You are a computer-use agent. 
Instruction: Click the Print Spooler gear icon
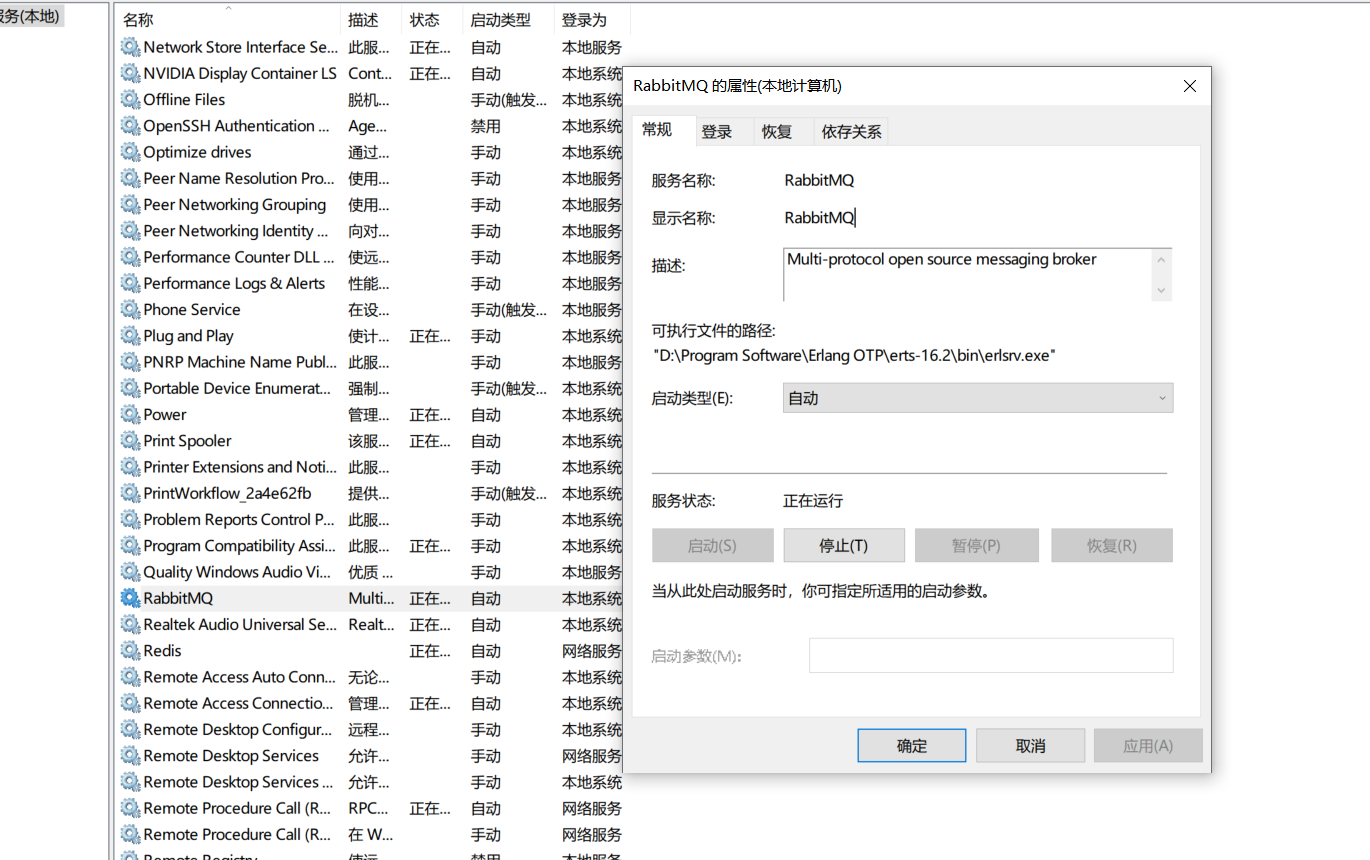(x=130, y=441)
